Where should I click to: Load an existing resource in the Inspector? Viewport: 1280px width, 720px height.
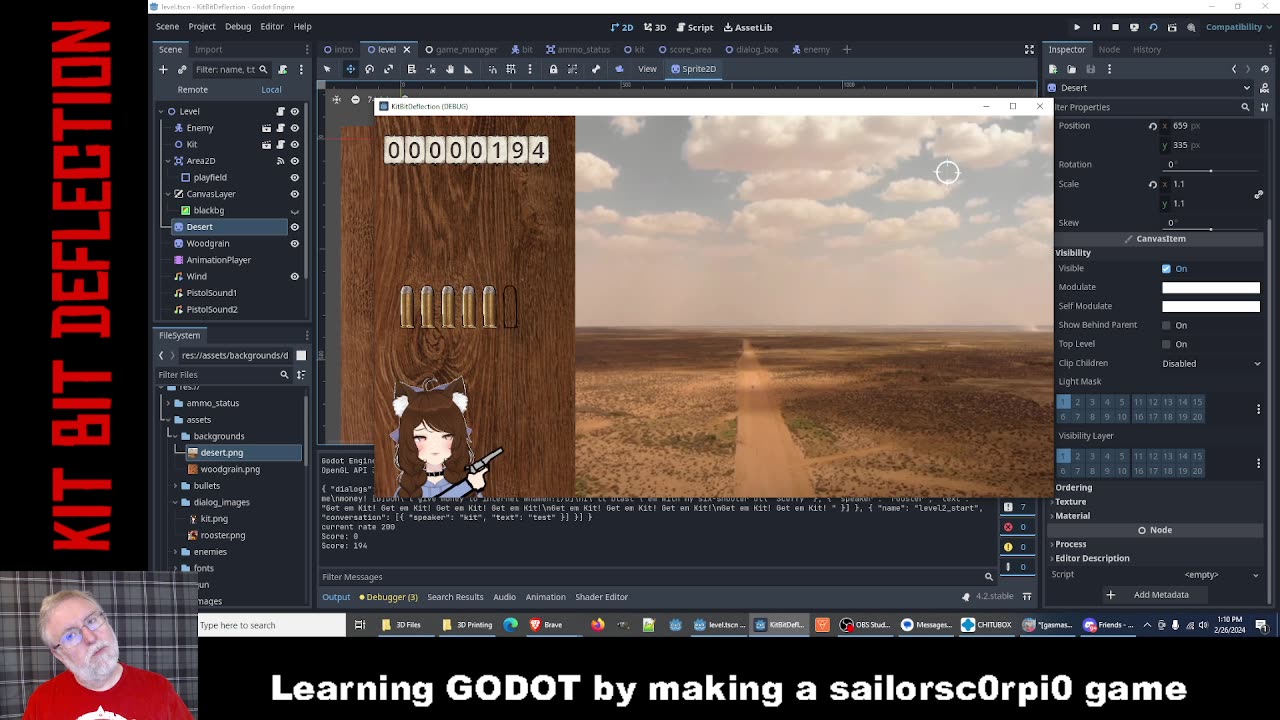(x=1071, y=69)
